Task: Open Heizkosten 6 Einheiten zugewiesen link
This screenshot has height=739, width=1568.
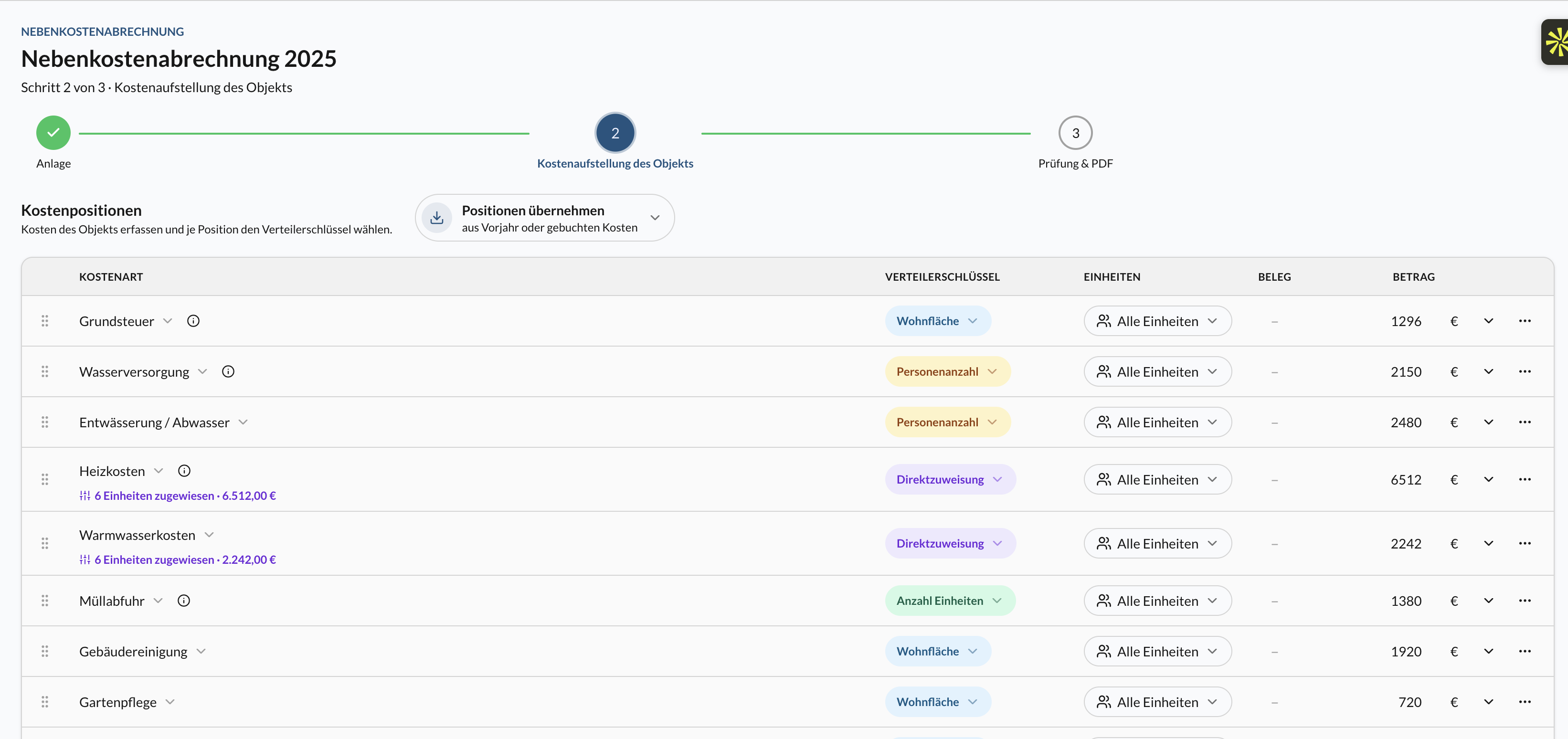Action: click(177, 496)
